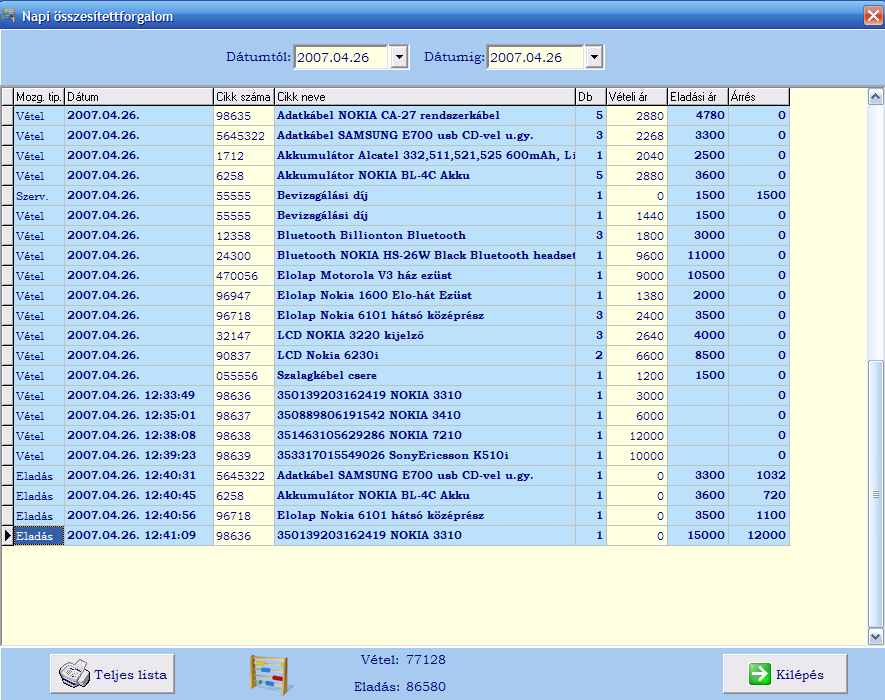Click margin value 720 cell

click(759, 496)
